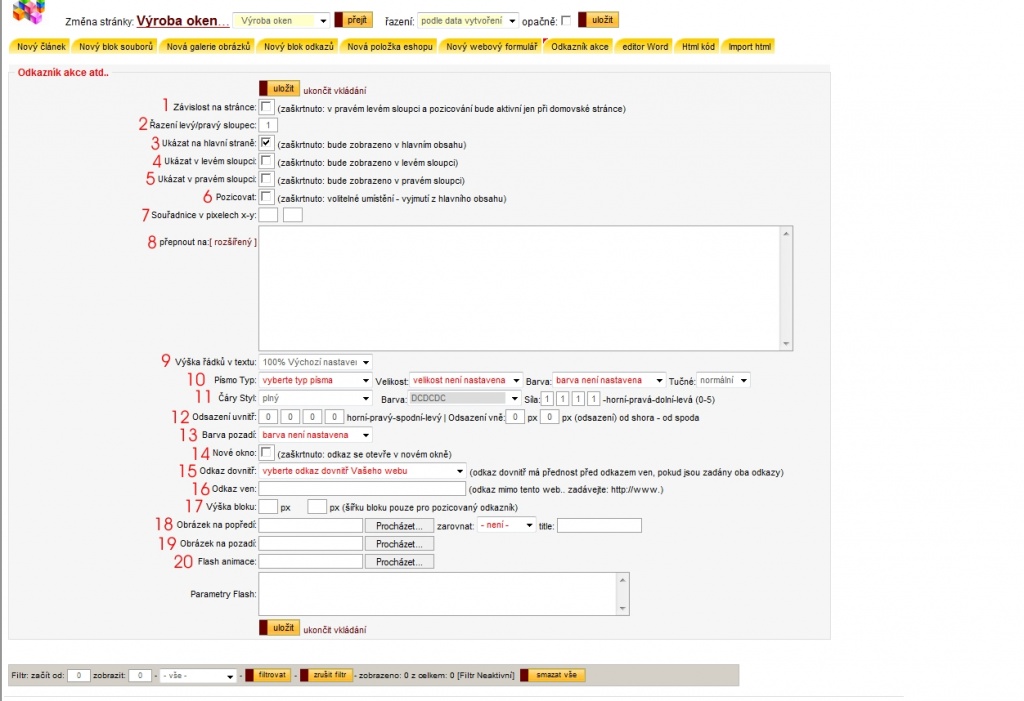Open the Nový článek tab

(40, 46)
